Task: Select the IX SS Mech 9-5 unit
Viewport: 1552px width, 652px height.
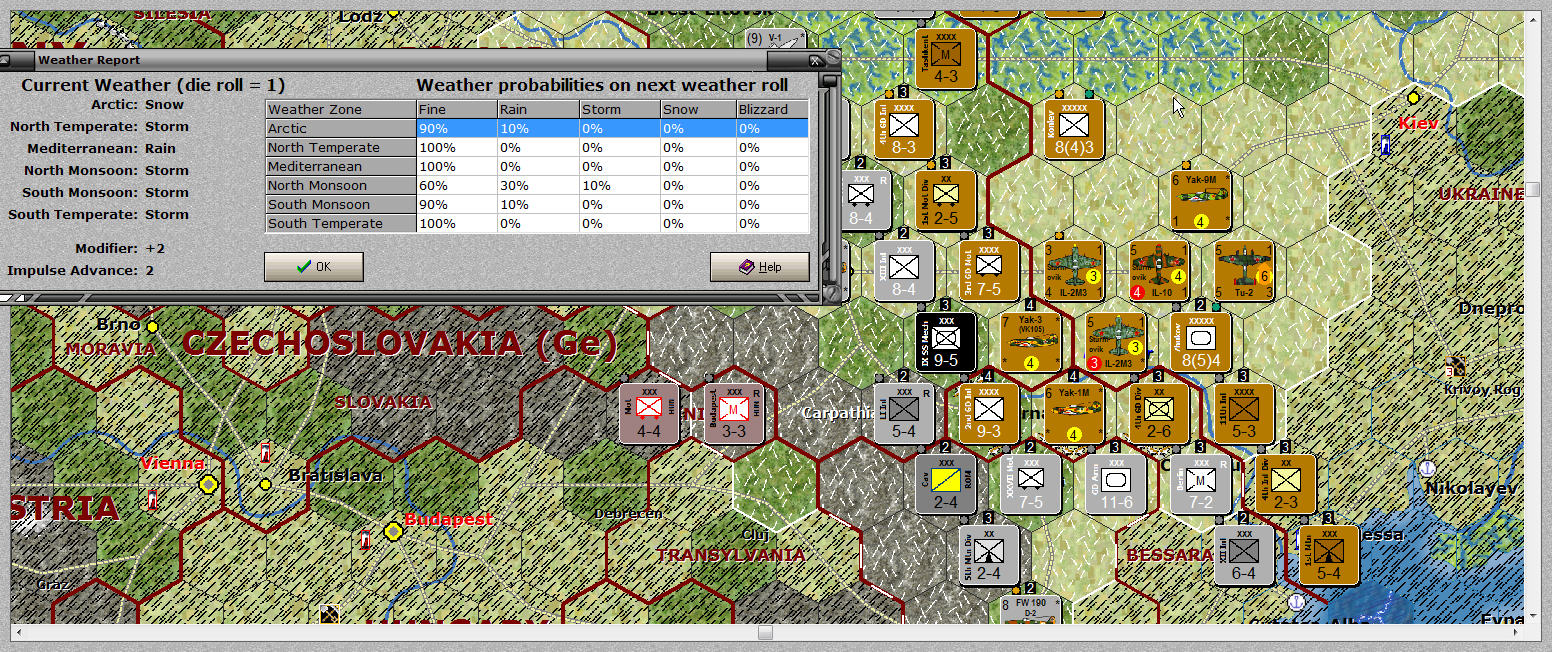Action: (x=946, y=342)
